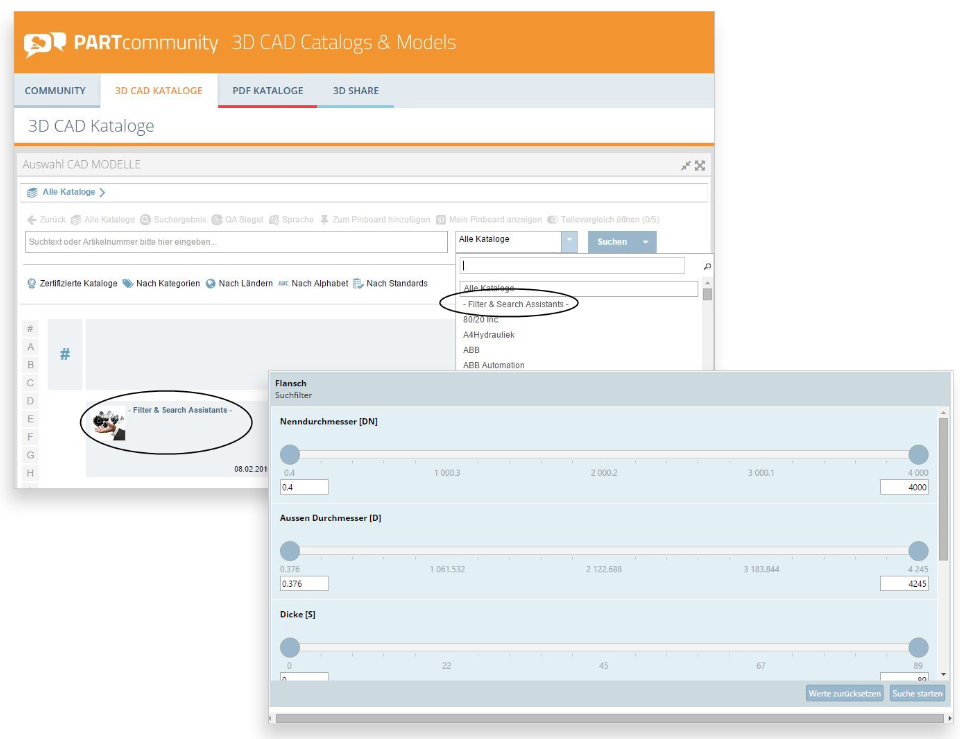
Task: Open the Alle Kataloge dropdown arrow
Action: point(569,241)
